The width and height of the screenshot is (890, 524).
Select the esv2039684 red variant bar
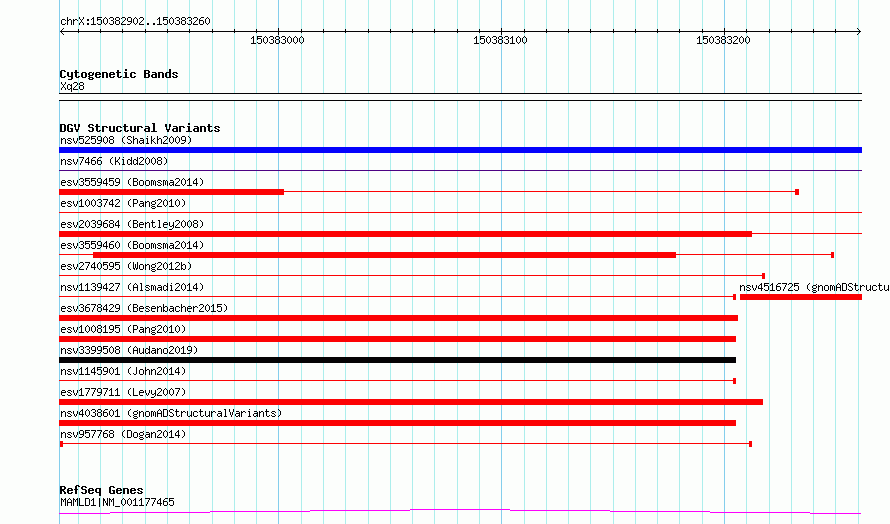click(x=406, y=234)
